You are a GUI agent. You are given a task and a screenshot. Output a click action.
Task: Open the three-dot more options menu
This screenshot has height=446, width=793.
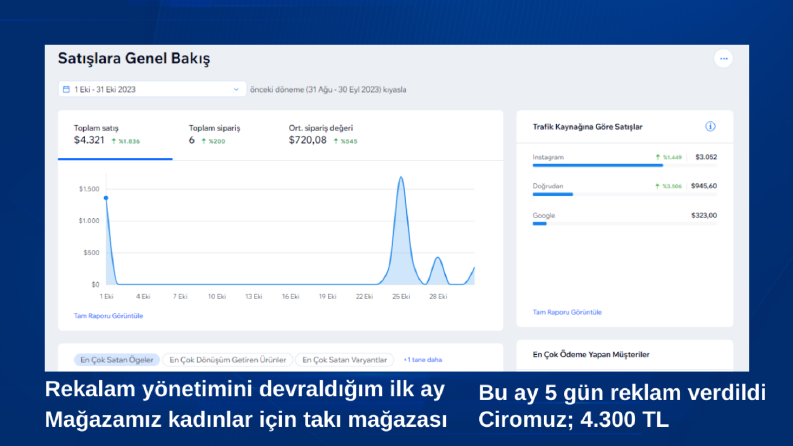tap(723, 59)
